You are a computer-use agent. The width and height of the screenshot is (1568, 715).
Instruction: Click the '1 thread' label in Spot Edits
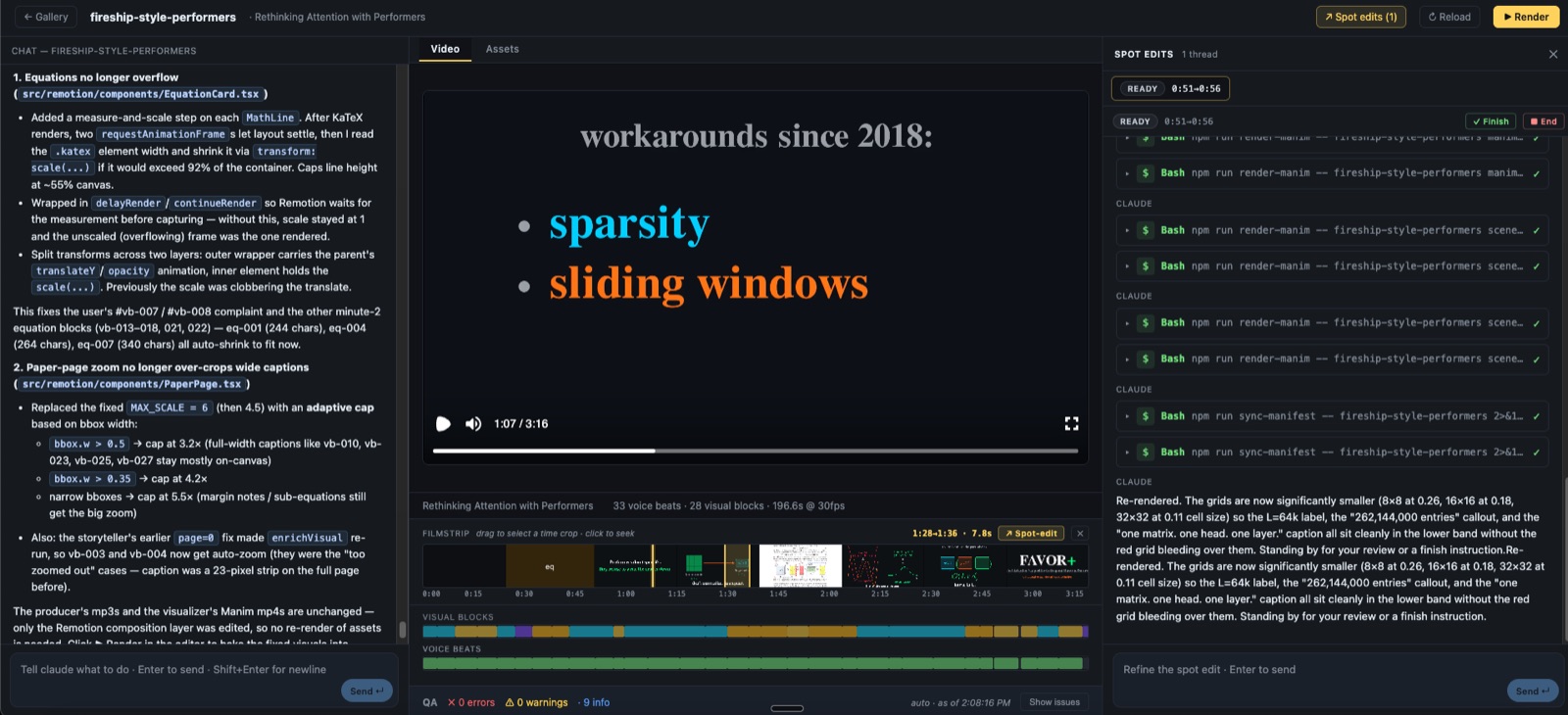(1200, 55)
